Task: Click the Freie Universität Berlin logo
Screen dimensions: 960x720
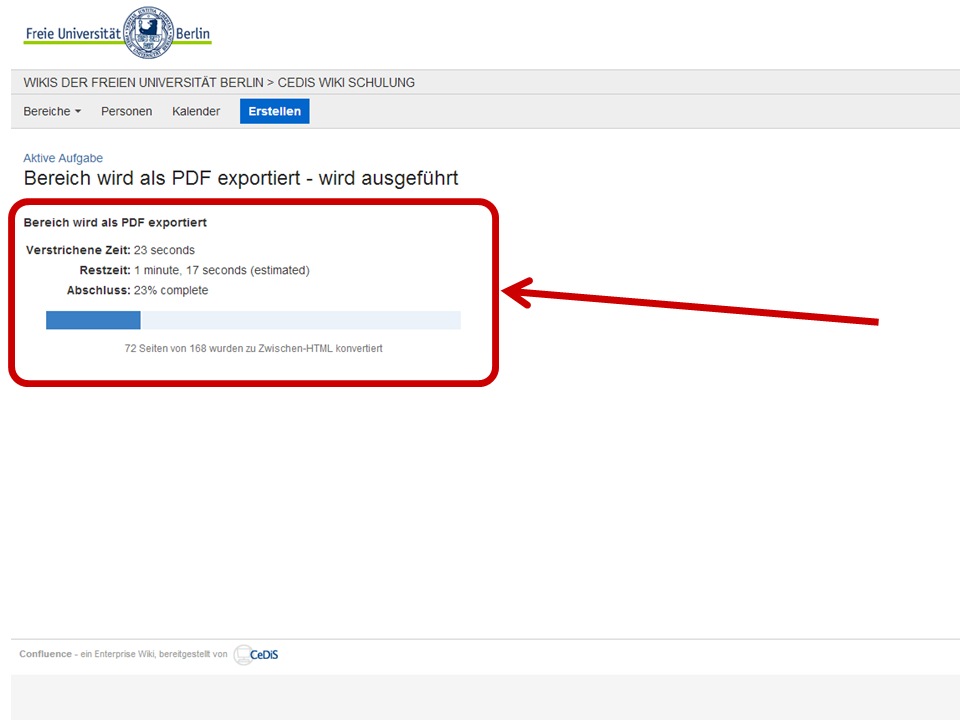Action: [118, 33]
